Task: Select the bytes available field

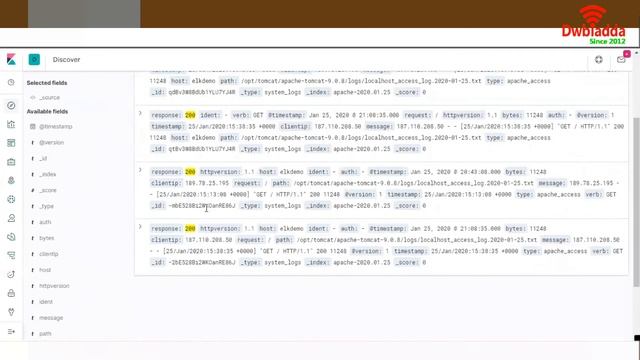Action: (x=47, y=238)
